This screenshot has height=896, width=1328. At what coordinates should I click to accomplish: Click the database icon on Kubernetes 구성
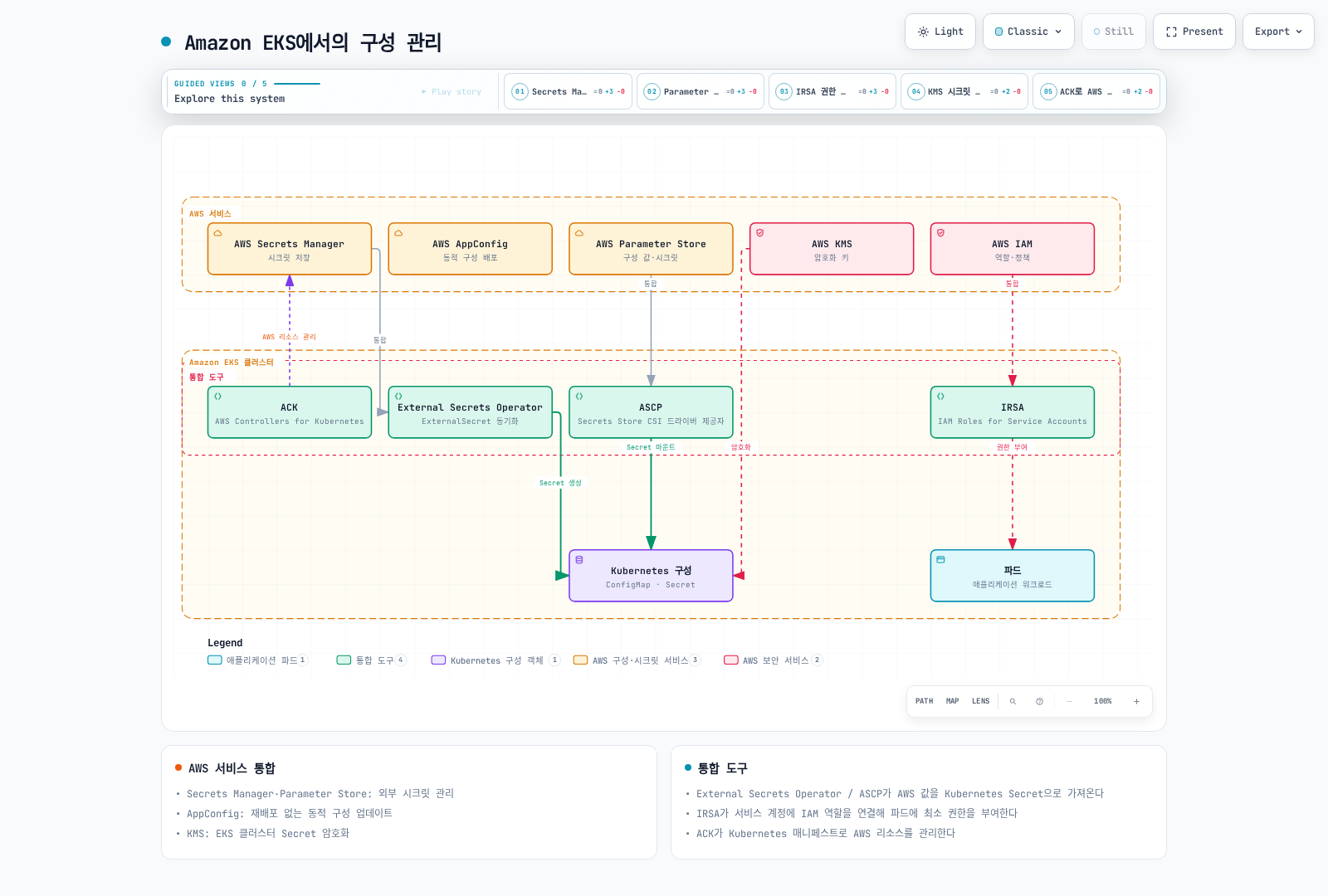(579, 560)
